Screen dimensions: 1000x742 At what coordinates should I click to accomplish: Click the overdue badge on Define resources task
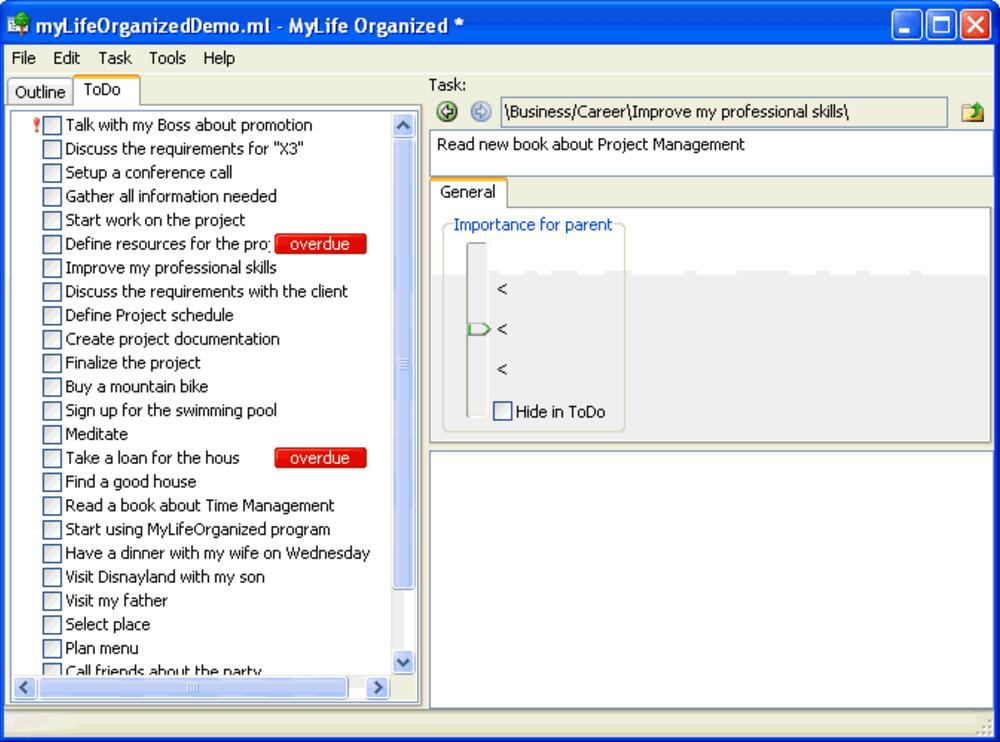(320, 244)
